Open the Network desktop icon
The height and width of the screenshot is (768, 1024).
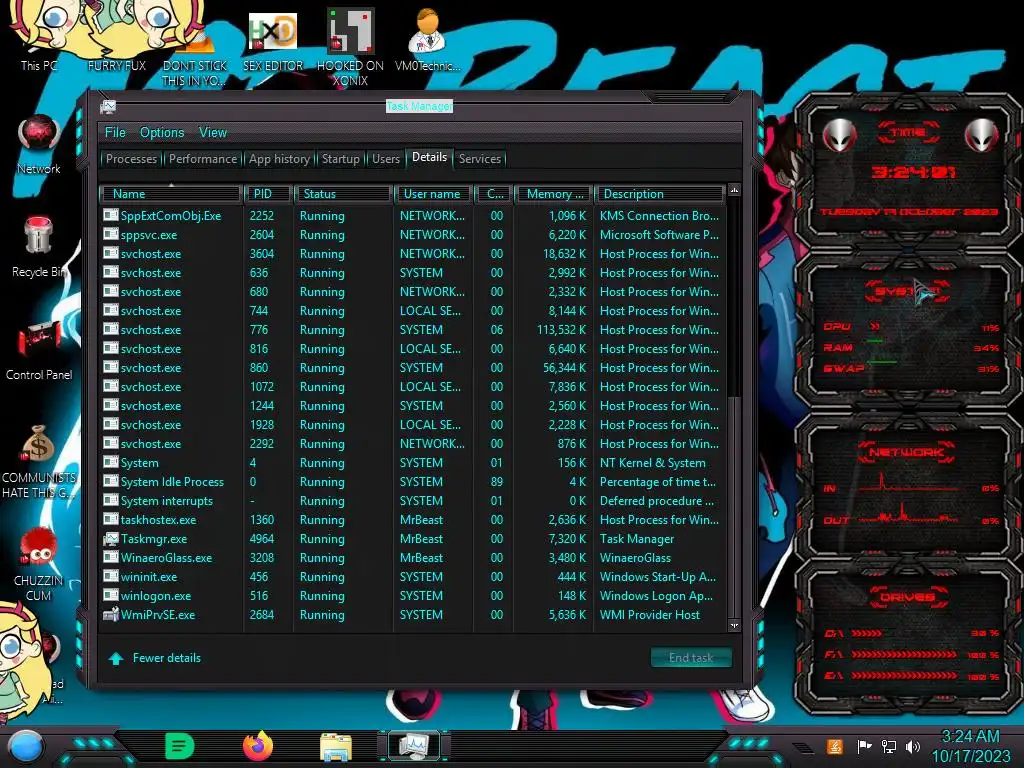[39, 144]
